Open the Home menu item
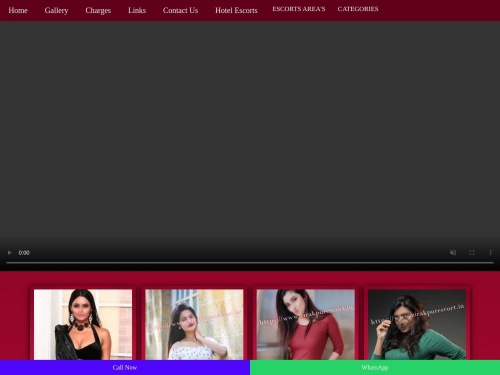 18,10
